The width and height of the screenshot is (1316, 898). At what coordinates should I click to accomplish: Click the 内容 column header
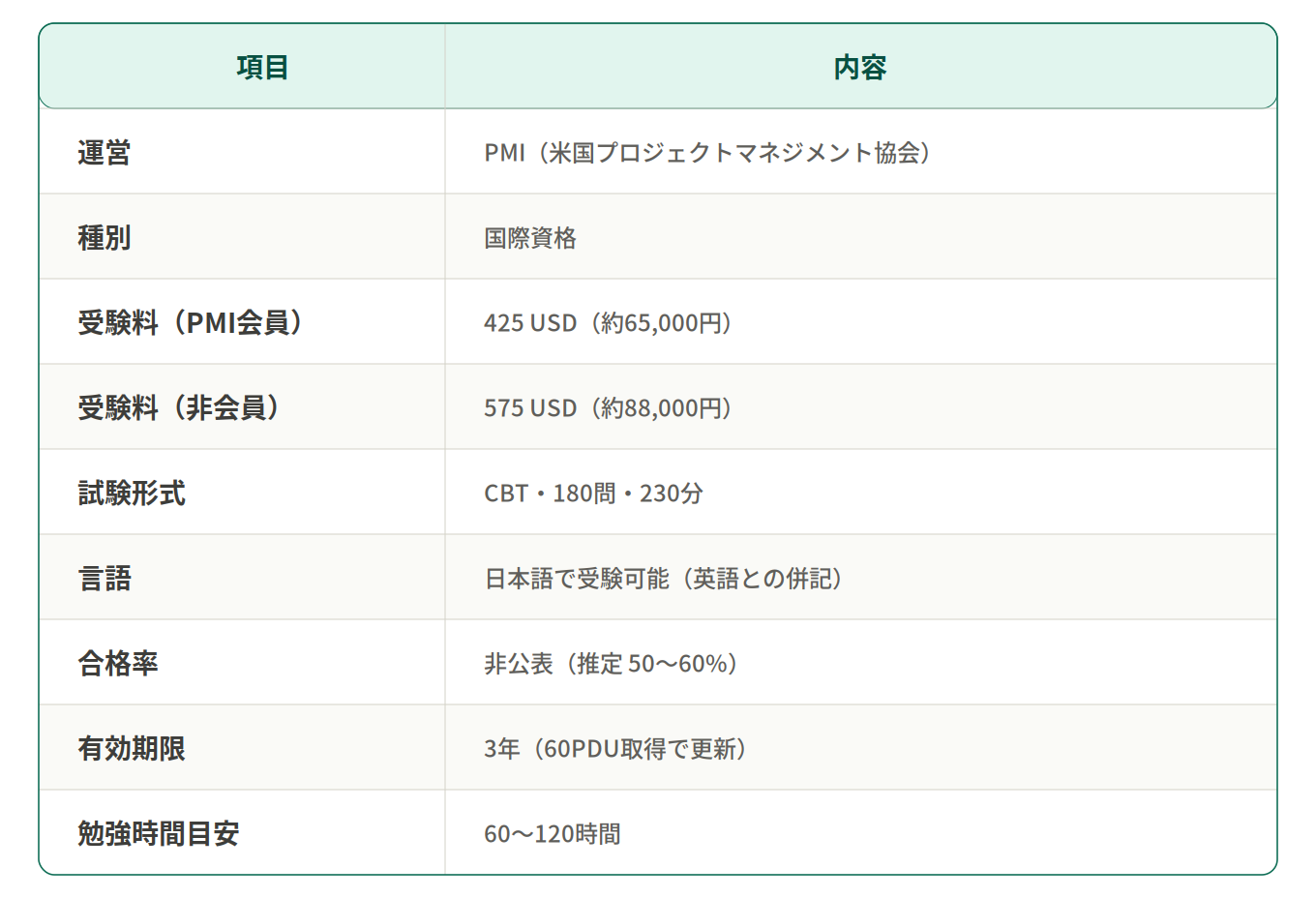(x=860, y=67)
